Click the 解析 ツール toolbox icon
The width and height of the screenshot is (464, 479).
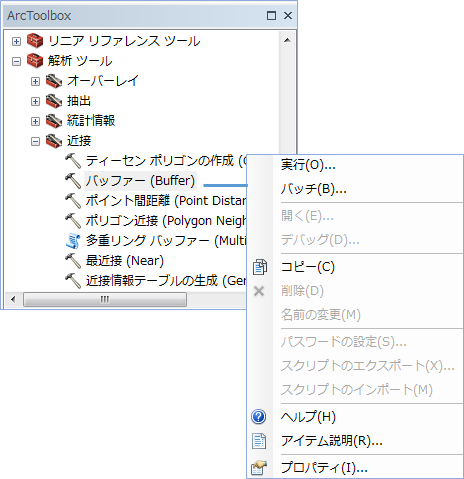(35, 61)
